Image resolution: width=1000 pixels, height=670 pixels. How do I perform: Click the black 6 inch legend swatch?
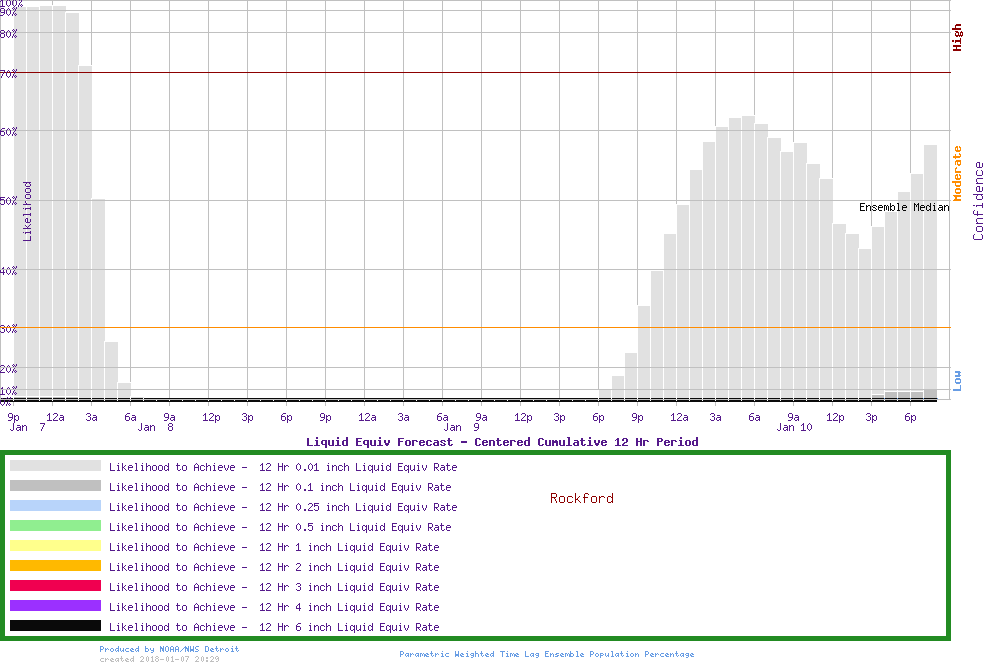55,626
